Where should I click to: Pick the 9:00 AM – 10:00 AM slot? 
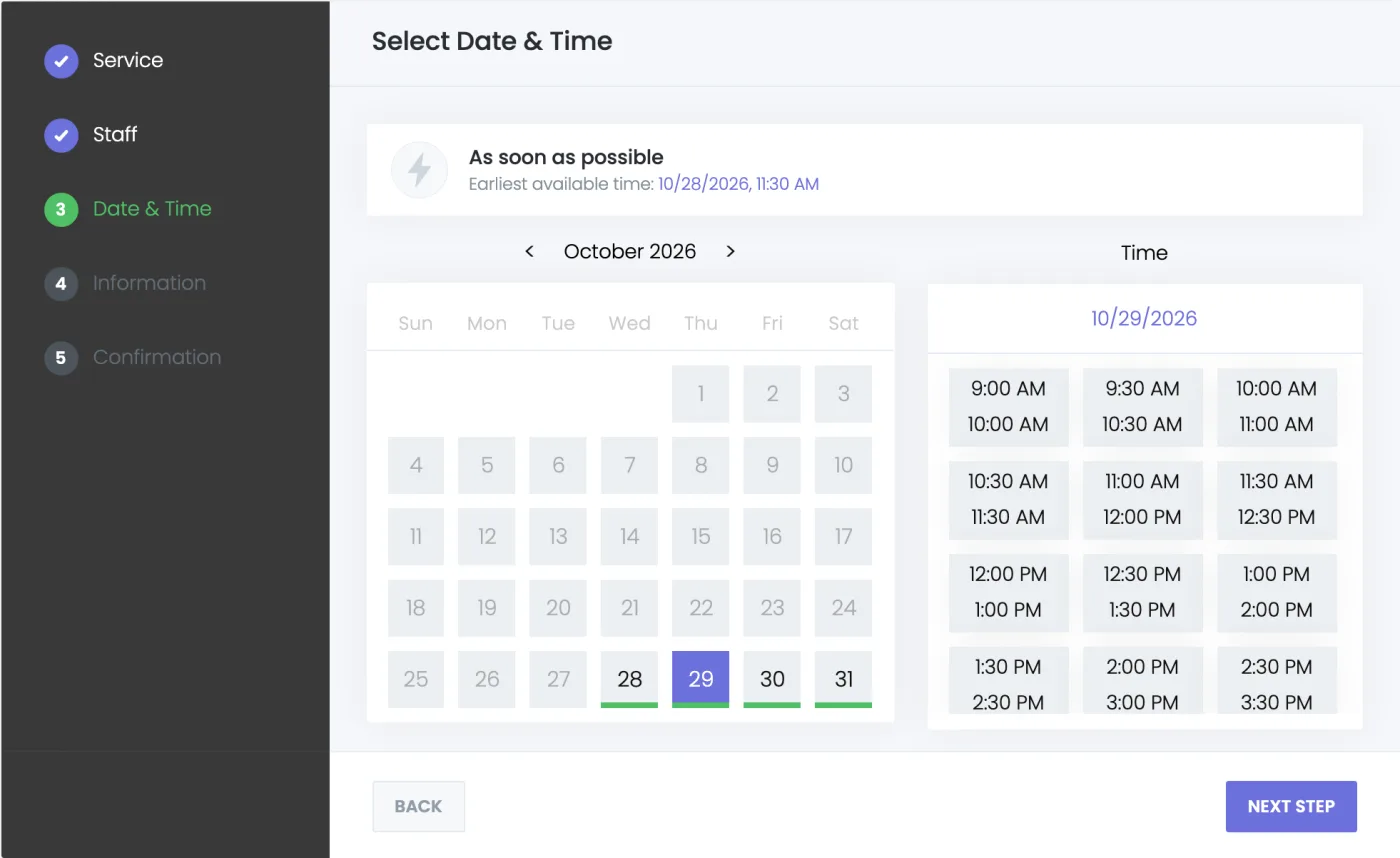pyautogui.click(x=1008, y=407)
